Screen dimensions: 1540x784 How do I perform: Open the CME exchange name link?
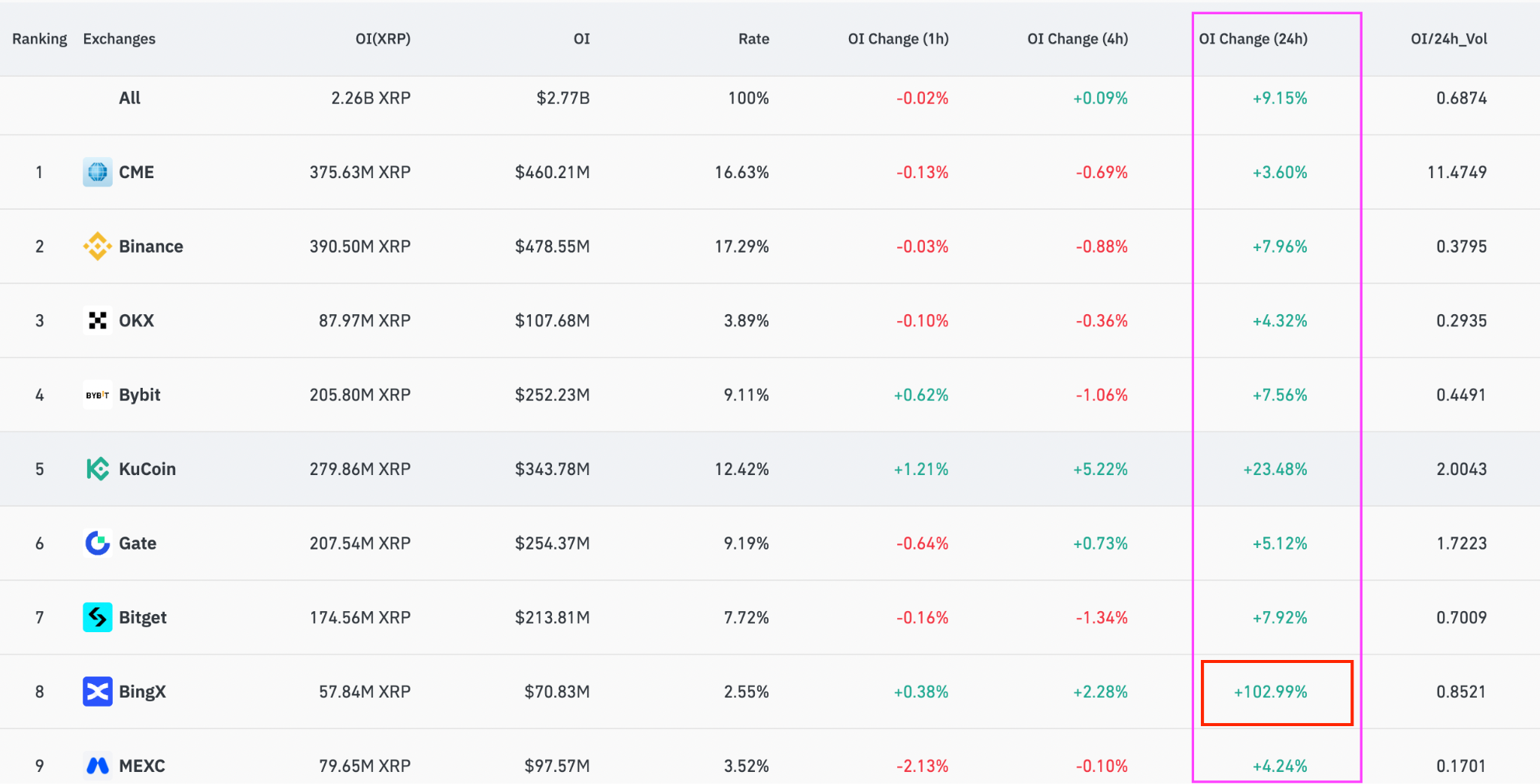click(x=136, y=172)
